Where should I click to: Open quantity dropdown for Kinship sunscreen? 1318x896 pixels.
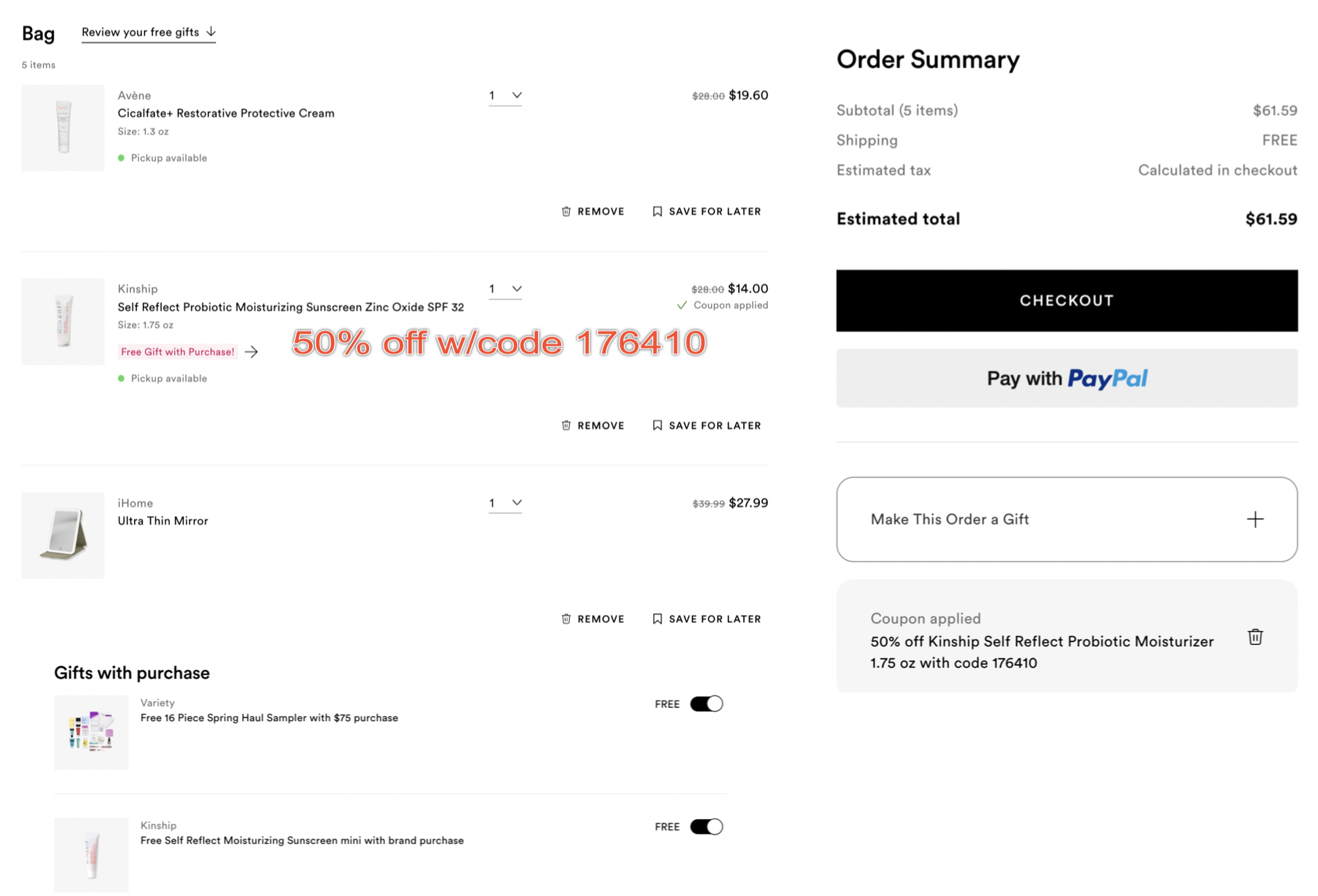[x=505, y=289]
